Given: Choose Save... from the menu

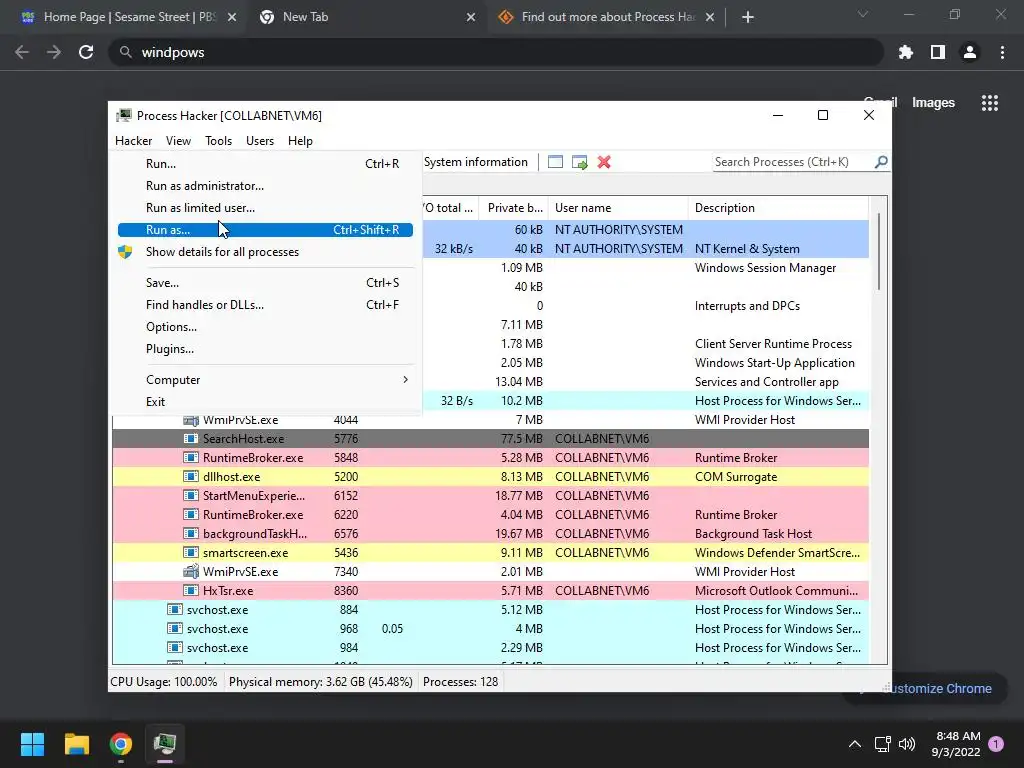Looking at the screenshot, I should 265,283.
